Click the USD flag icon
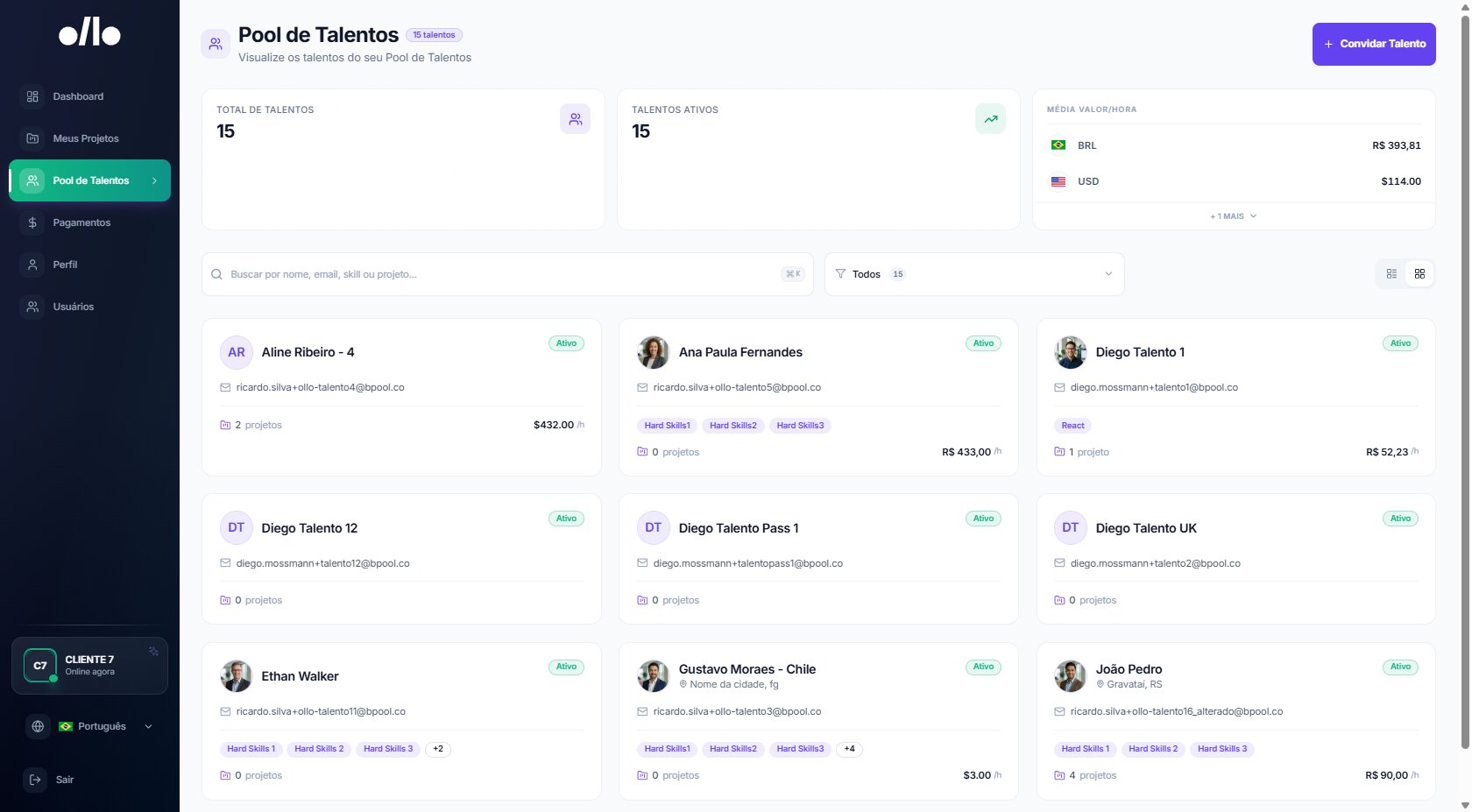This screenshot has width=1472, height=812. pos(1058,181)
